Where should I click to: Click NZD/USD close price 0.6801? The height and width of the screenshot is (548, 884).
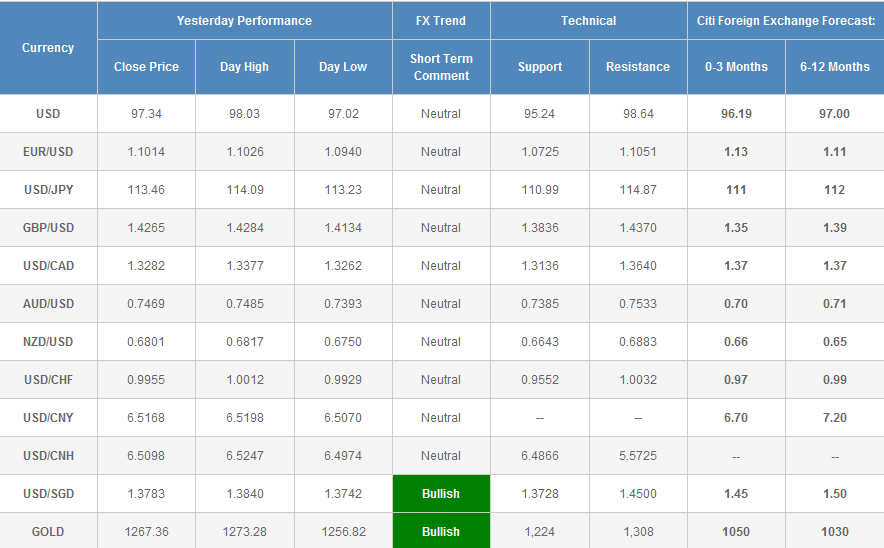click(x=146, y=342)
